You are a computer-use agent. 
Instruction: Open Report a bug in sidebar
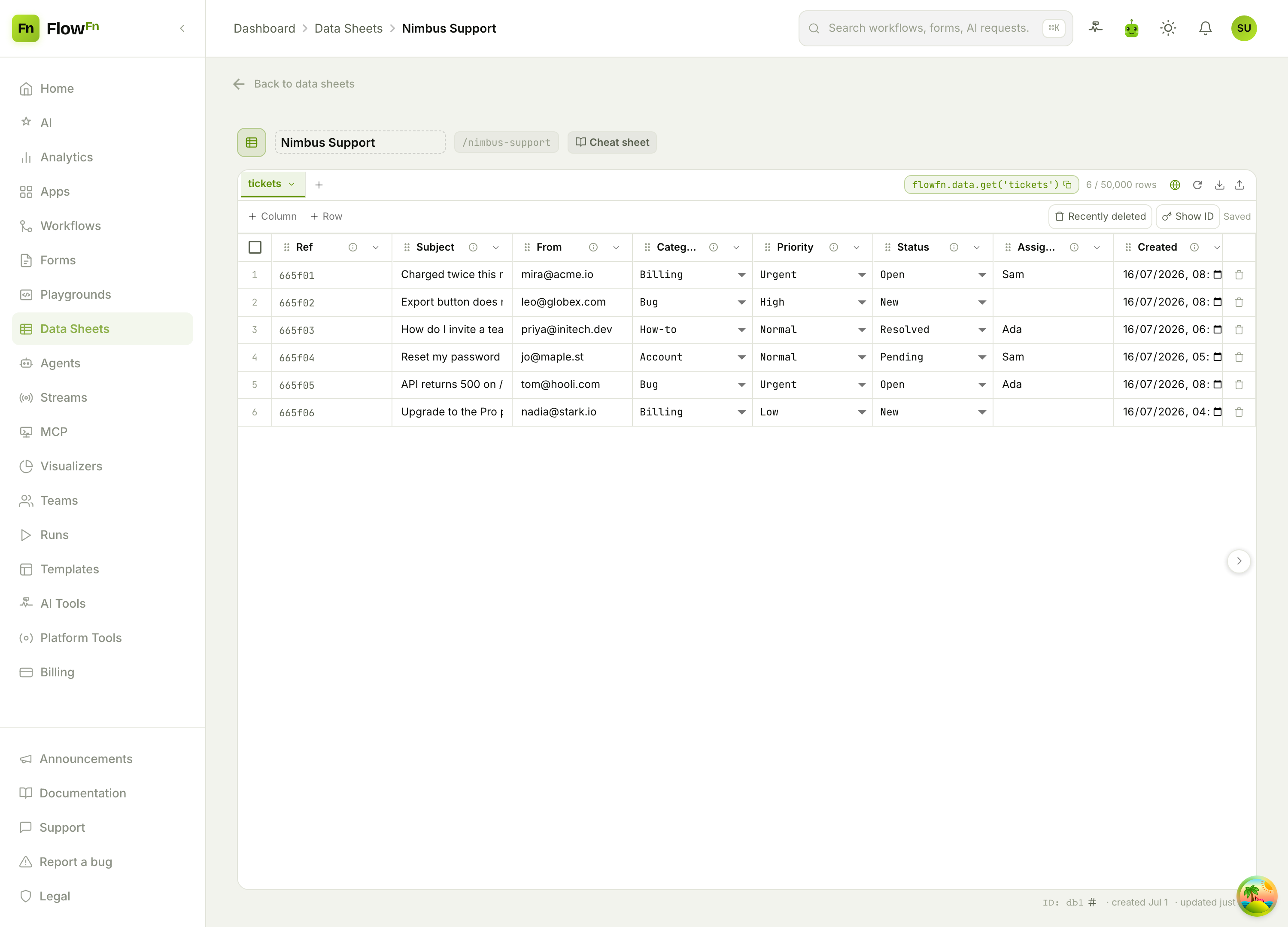pos(102,862)
